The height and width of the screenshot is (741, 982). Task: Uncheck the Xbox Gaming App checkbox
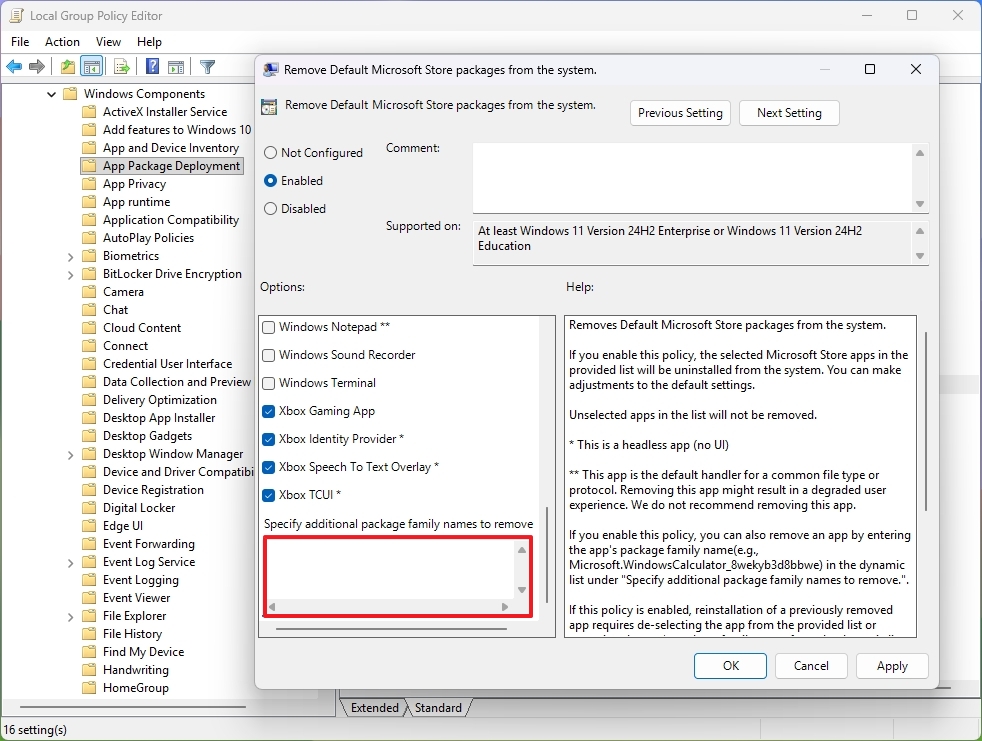269,411
